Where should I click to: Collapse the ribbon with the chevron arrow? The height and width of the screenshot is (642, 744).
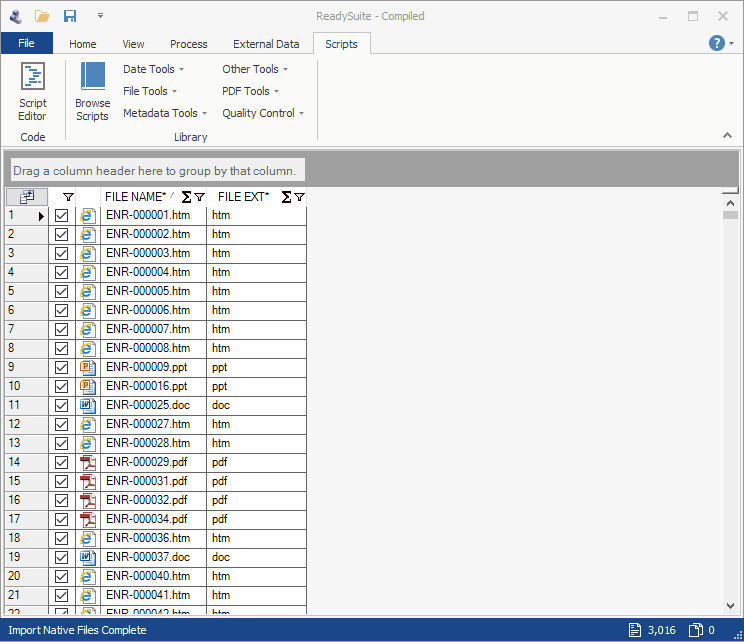[727, 135]
